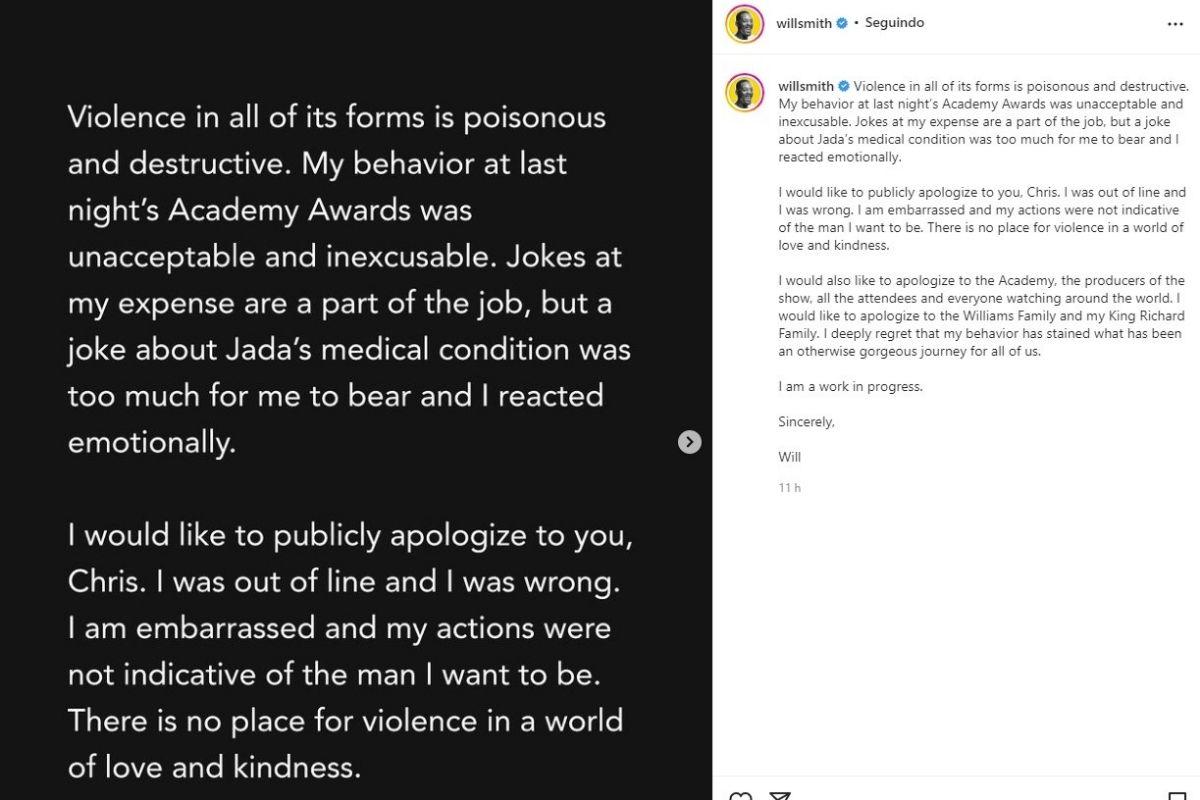Click the caption paragraph apologizing to the Academy
The height and width of the screenshot is (800, 1200).
(x=981, y=316)
